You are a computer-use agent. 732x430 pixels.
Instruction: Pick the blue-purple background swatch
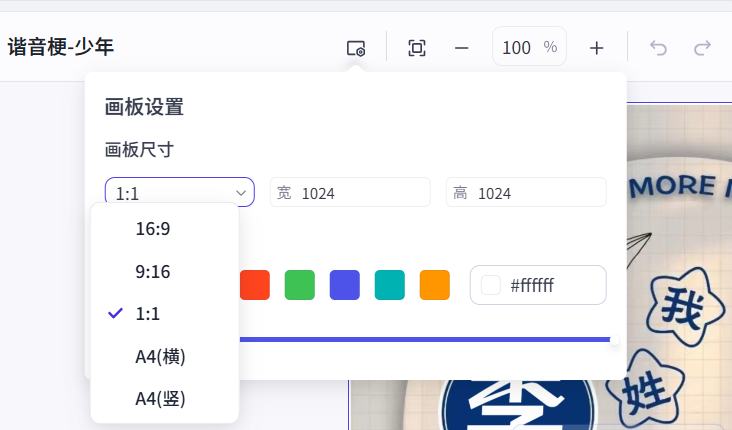pos(345,285)
